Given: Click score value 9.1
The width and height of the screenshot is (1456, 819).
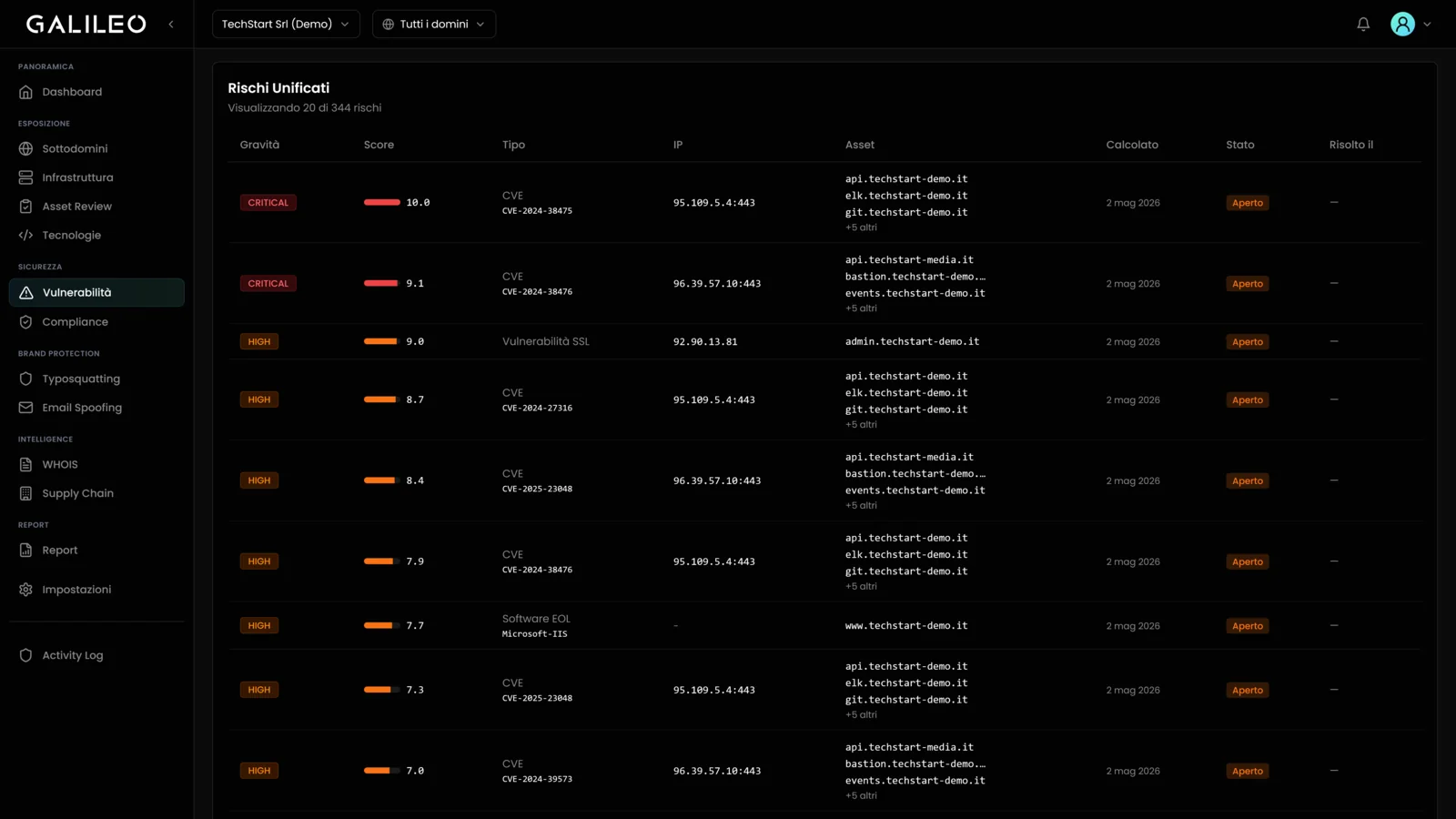Looking at the screenshot, I should [415, 284].
